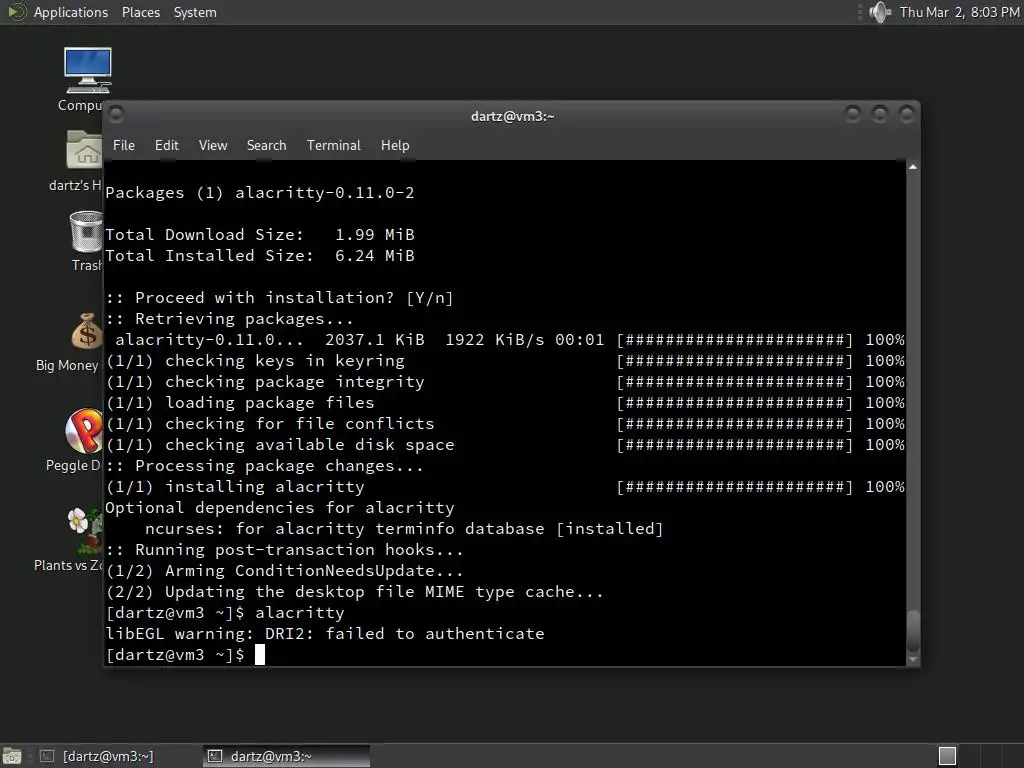Image resolution: width=1024 pixels, height=768 pixels.
Task: Click the 'ncurses: for alacritty terminfo database' line
Action: [404, 528]
